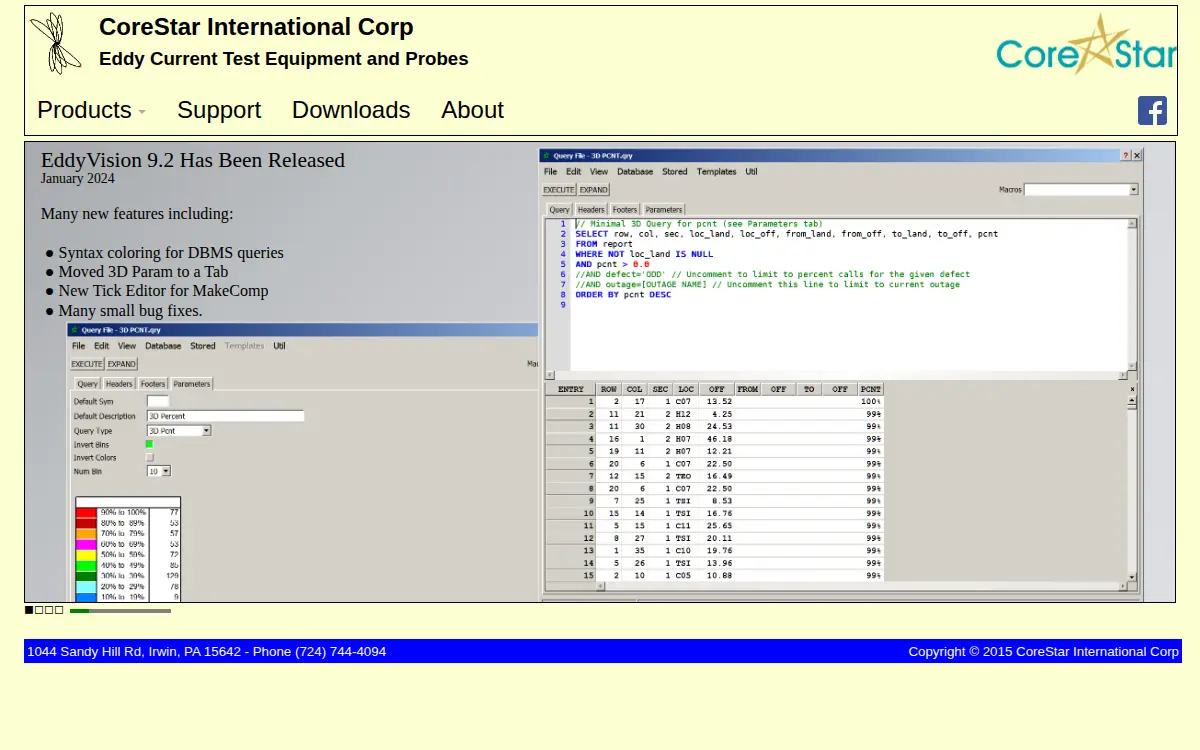
Task: Click the magenta 60% to 69% color swatch
Action: point(87,544)
